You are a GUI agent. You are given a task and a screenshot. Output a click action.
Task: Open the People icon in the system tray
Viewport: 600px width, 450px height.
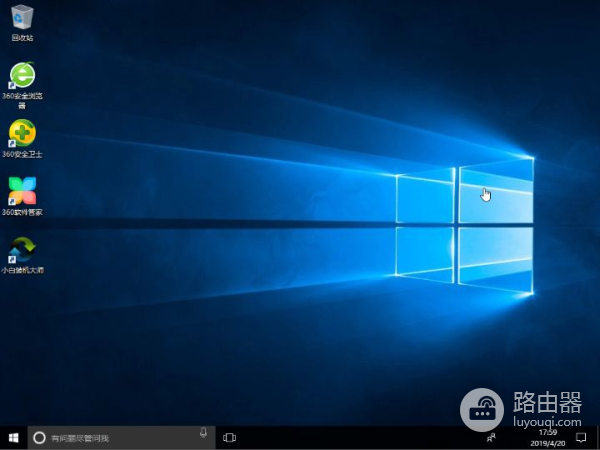point(491,438)
